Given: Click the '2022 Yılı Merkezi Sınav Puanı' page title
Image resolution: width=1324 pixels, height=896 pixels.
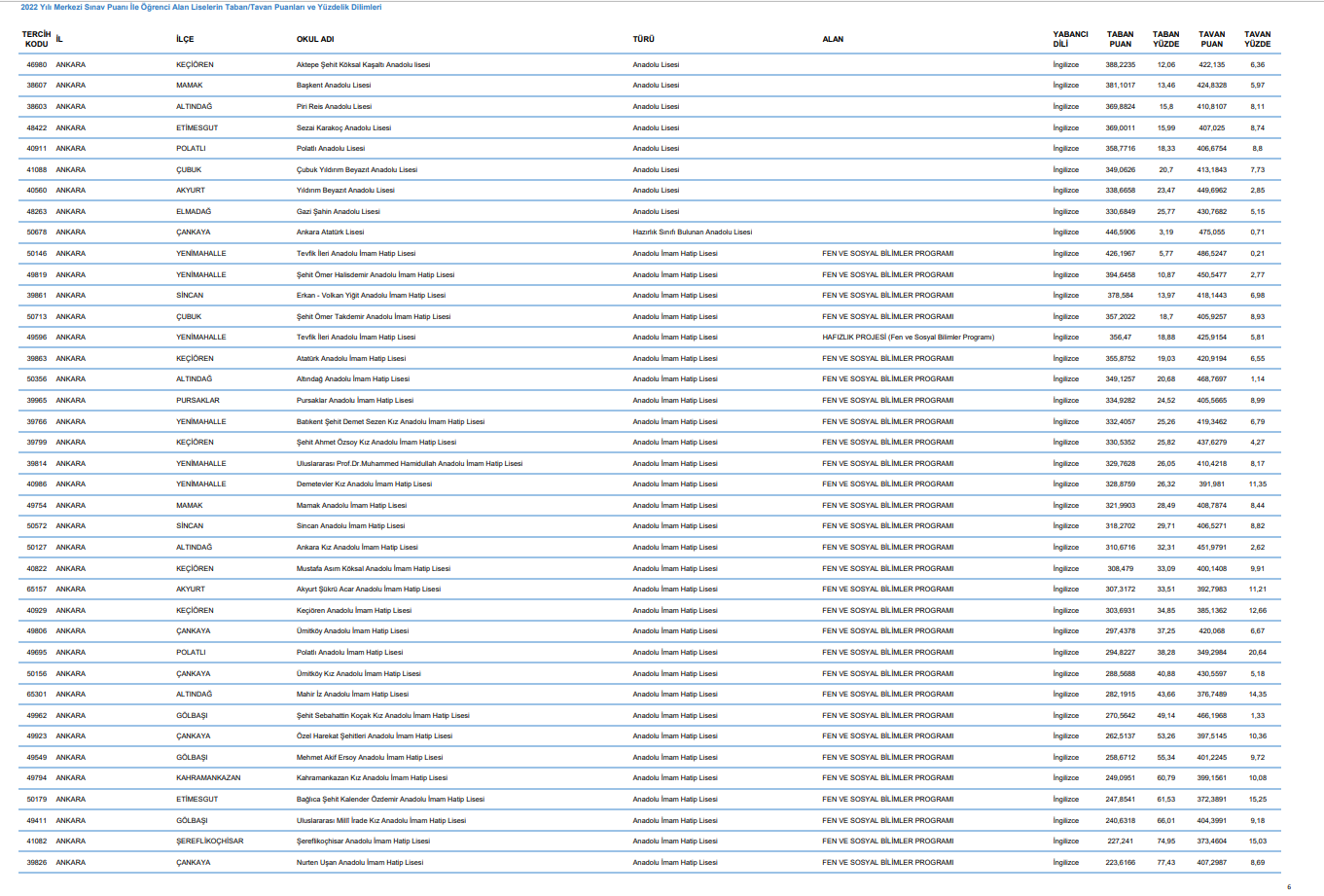Looking at the screenshot, I should tap(200, 7).
